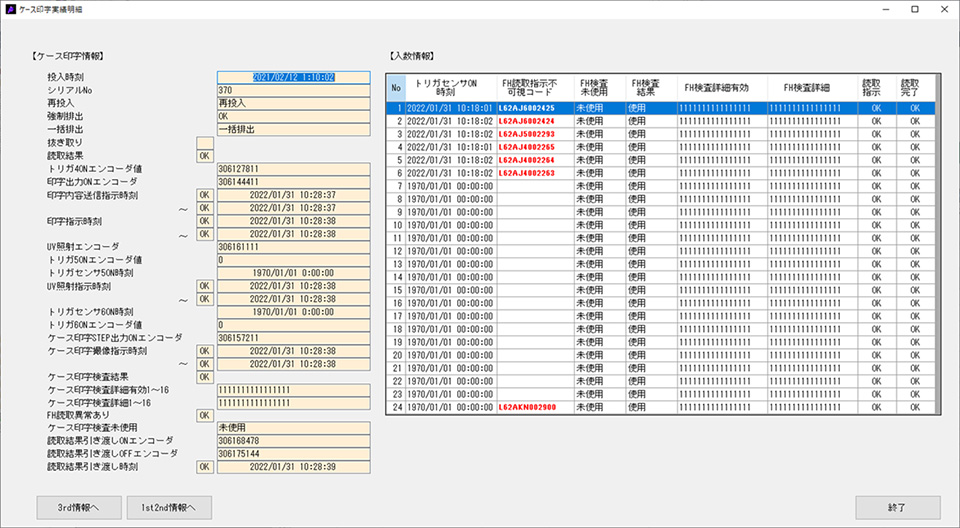Click the FH検査結果 column header
The width and height of the screenshot is (960, 528).
pyautogui.click(x=640, y=87)
